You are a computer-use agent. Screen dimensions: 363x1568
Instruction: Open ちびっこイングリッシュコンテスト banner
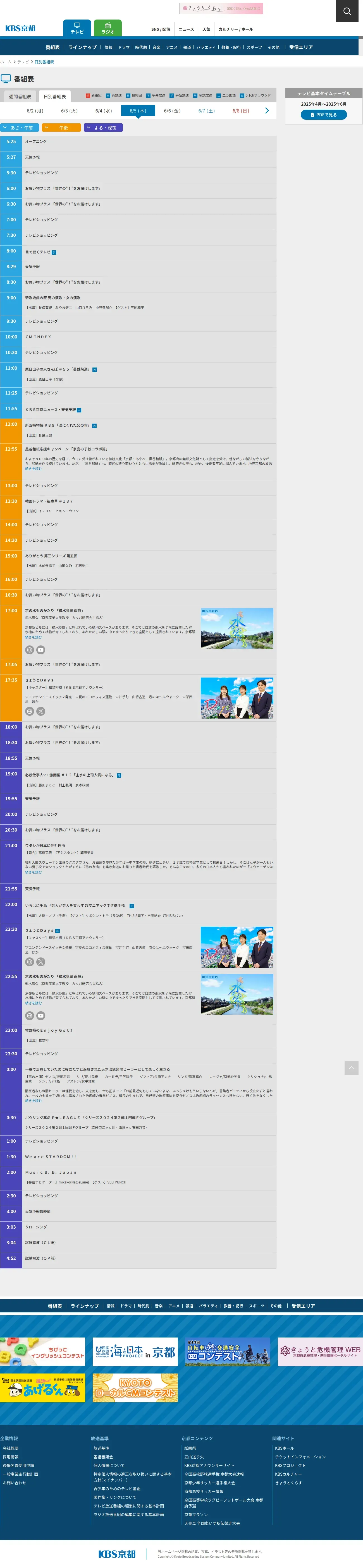point(43,1352)
